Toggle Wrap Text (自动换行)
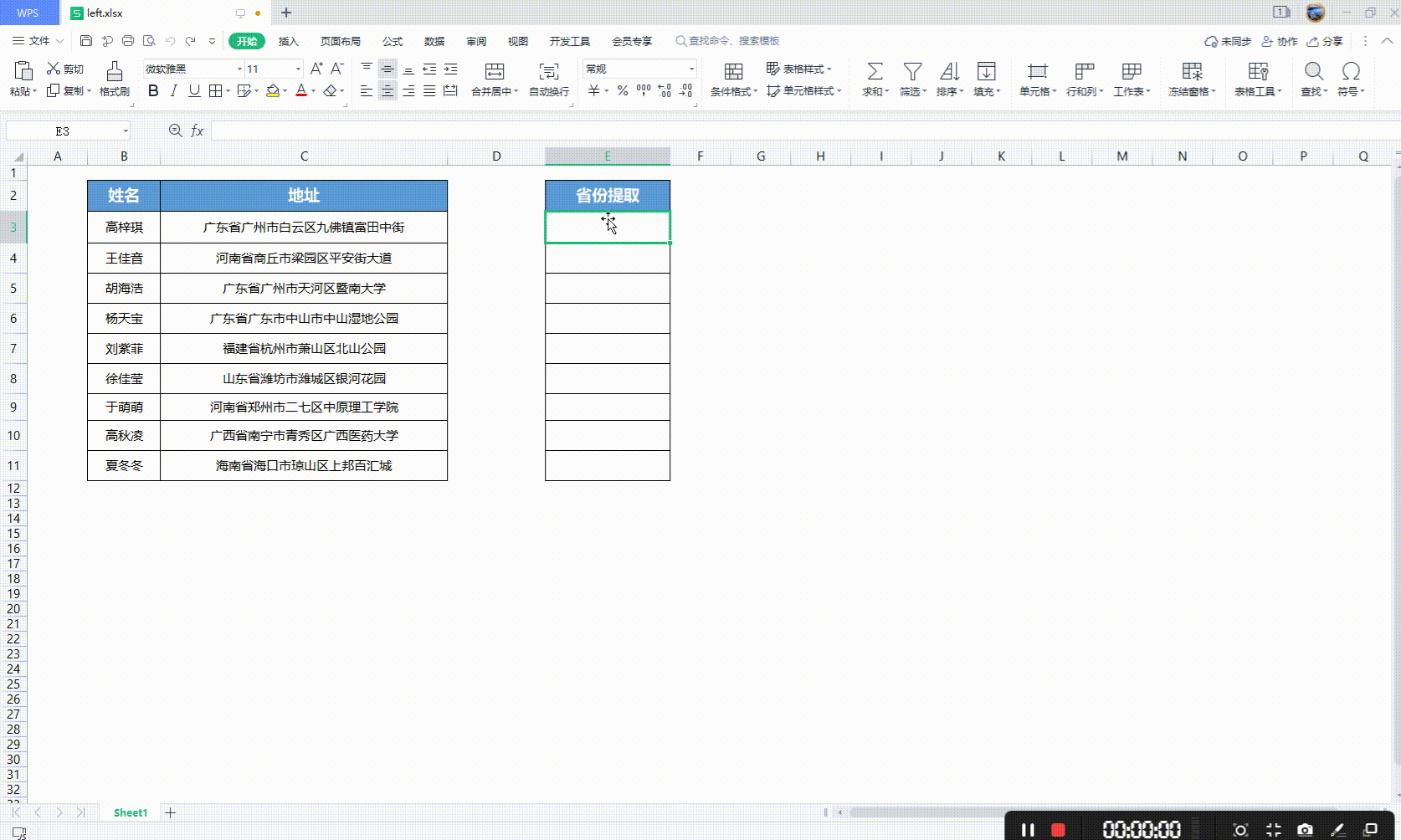 549,79
